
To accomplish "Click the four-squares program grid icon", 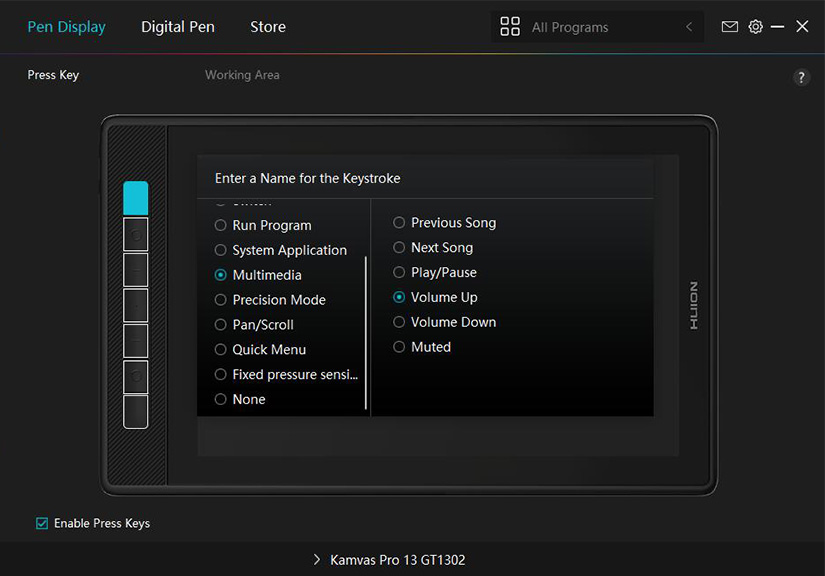I will point(510,27).
